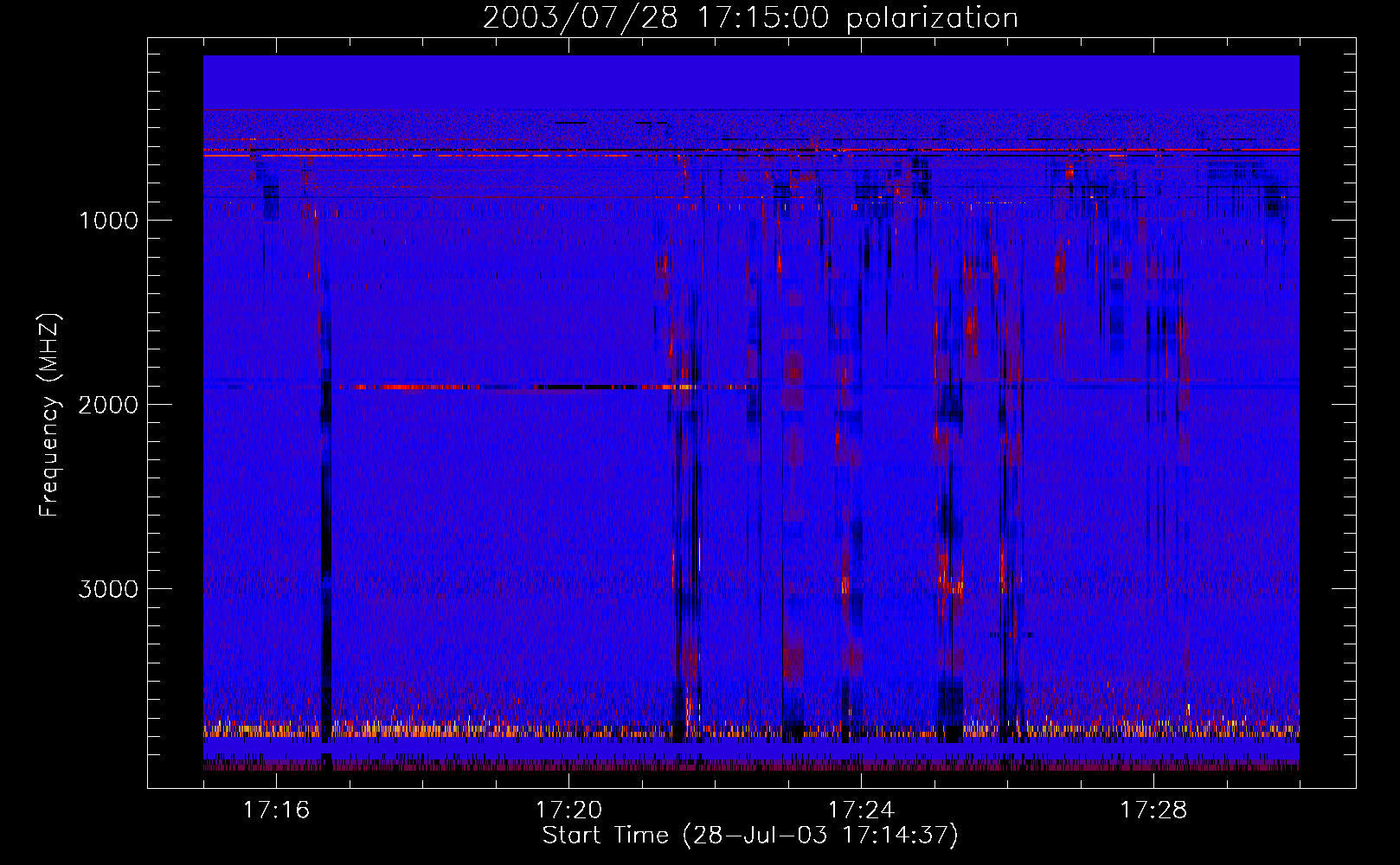Viewport: 1400px width, 865px height.
Task: Click the '1000' frequency tick label
Action: [x=109, y=220]
